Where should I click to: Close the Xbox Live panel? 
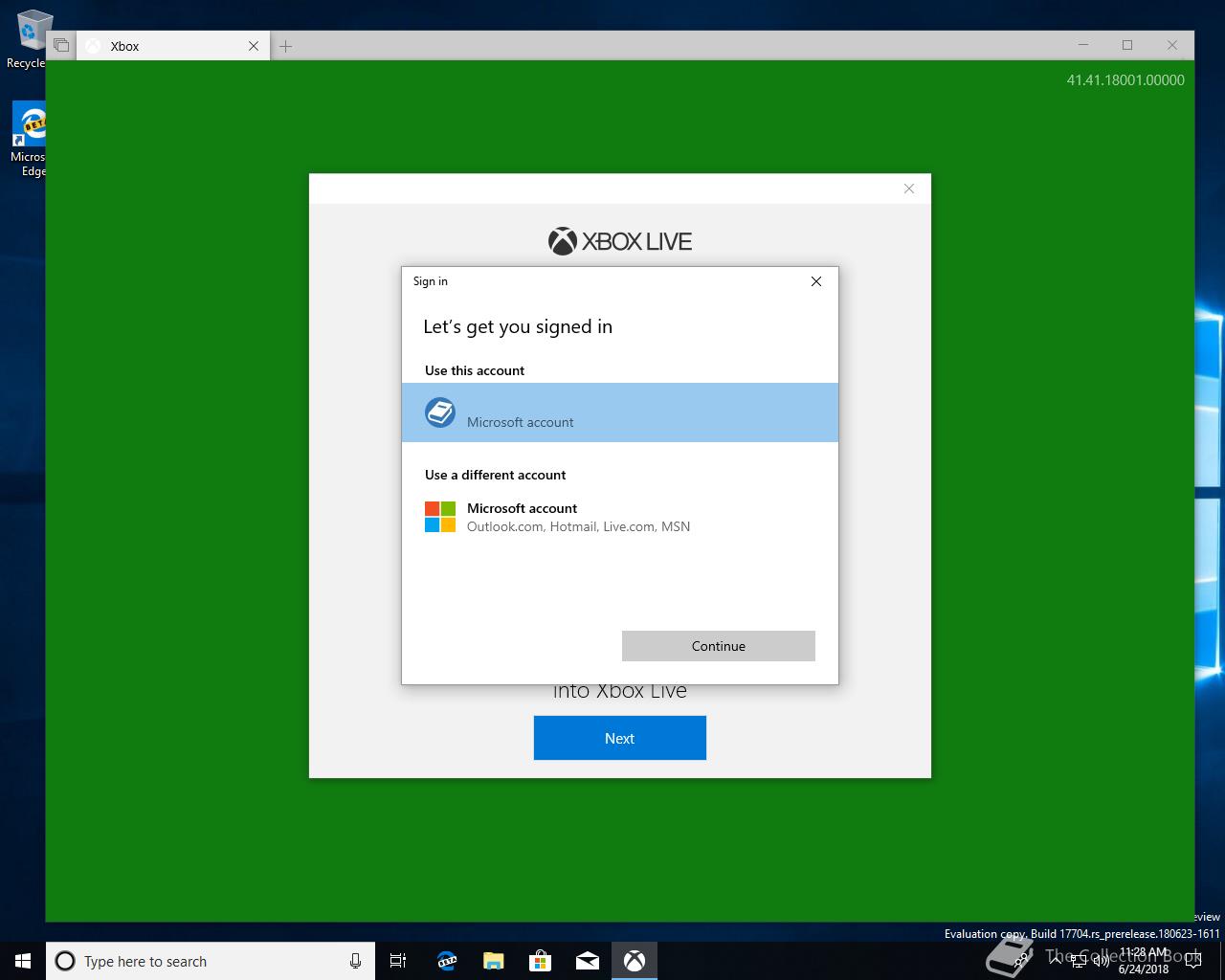click(x=909, y=189)
